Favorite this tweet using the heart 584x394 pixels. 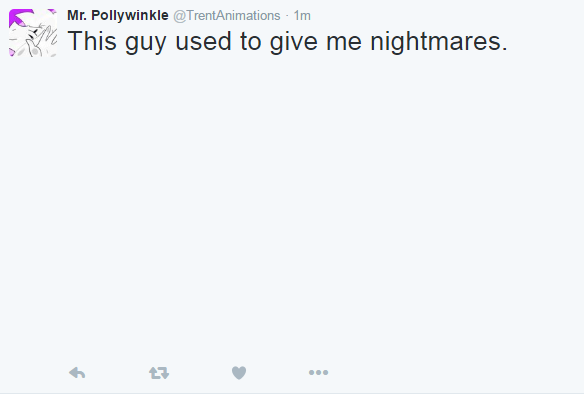239,372
